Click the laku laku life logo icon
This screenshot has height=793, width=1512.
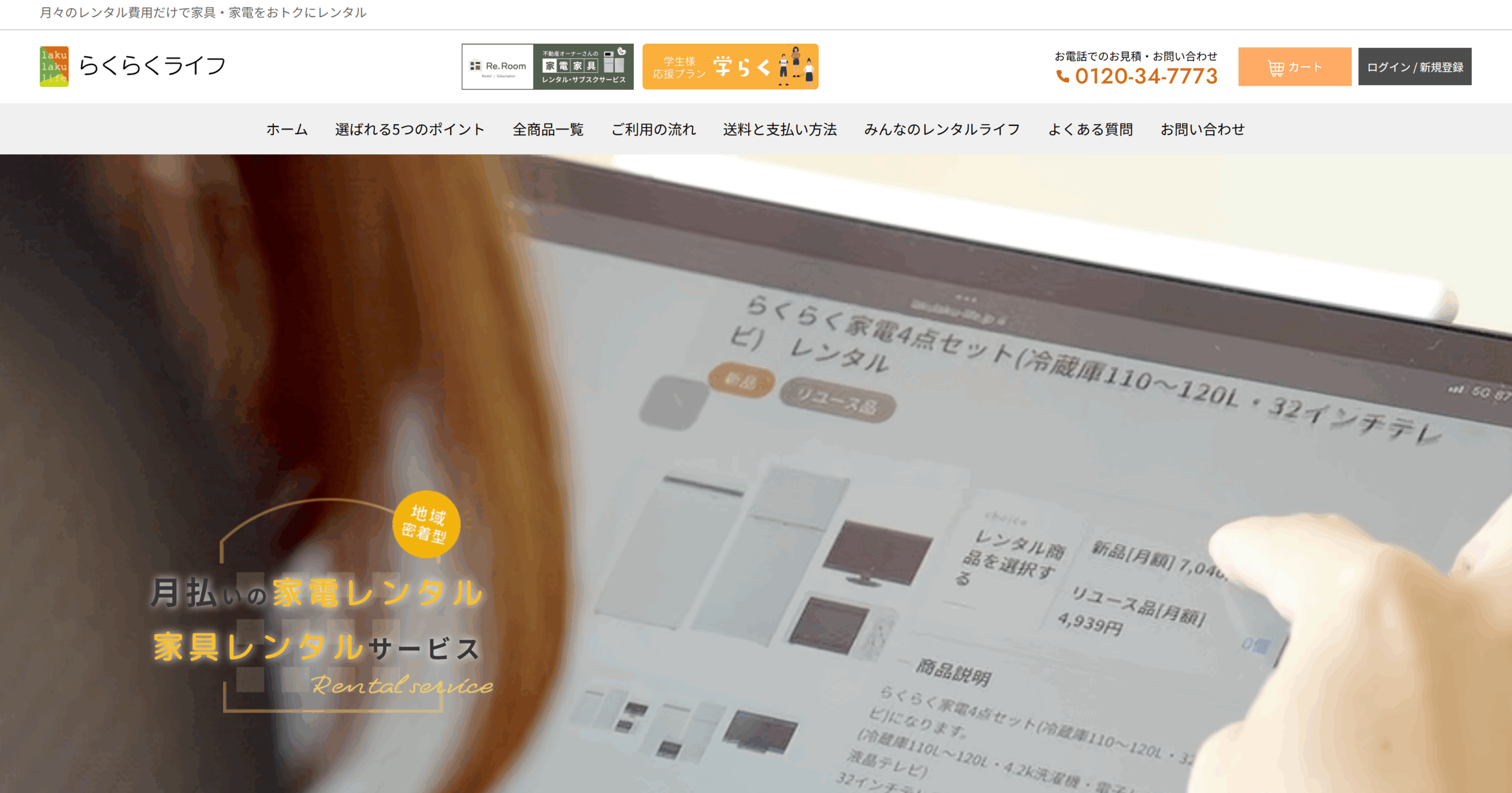coord(54,66)
